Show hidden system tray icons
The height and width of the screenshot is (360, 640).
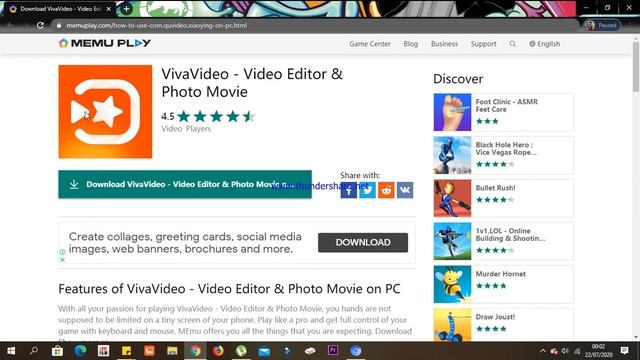tap(542, 351)
